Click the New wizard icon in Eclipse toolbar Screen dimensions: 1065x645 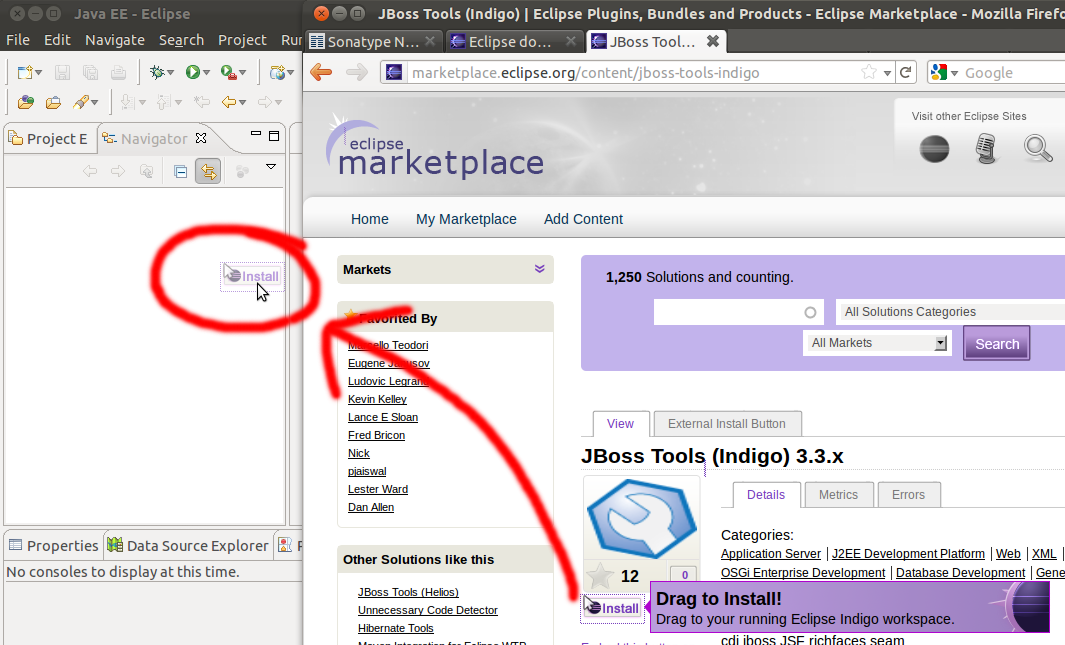(x=25, y=72)
